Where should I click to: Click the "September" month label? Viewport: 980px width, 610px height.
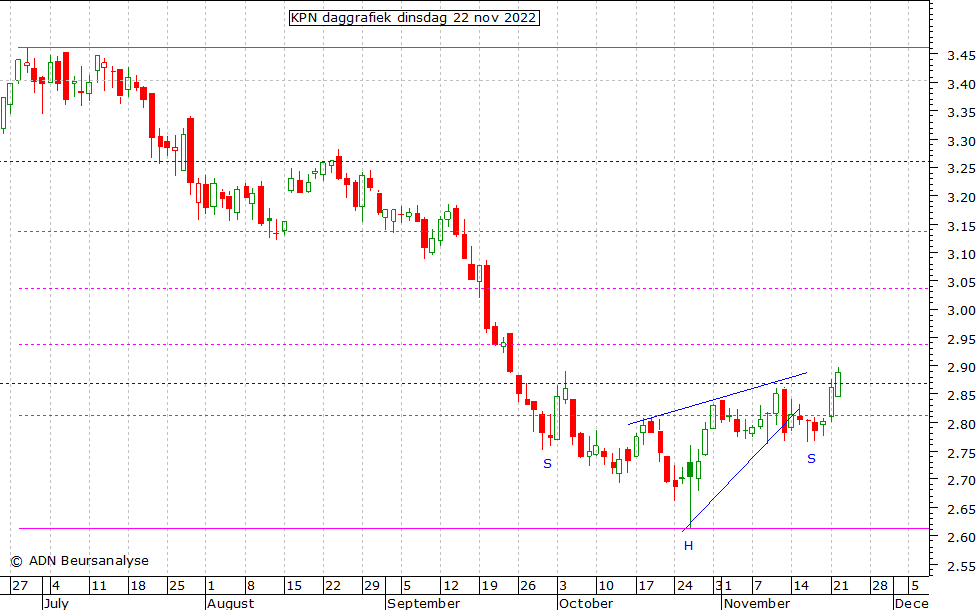tap(424, 603)
